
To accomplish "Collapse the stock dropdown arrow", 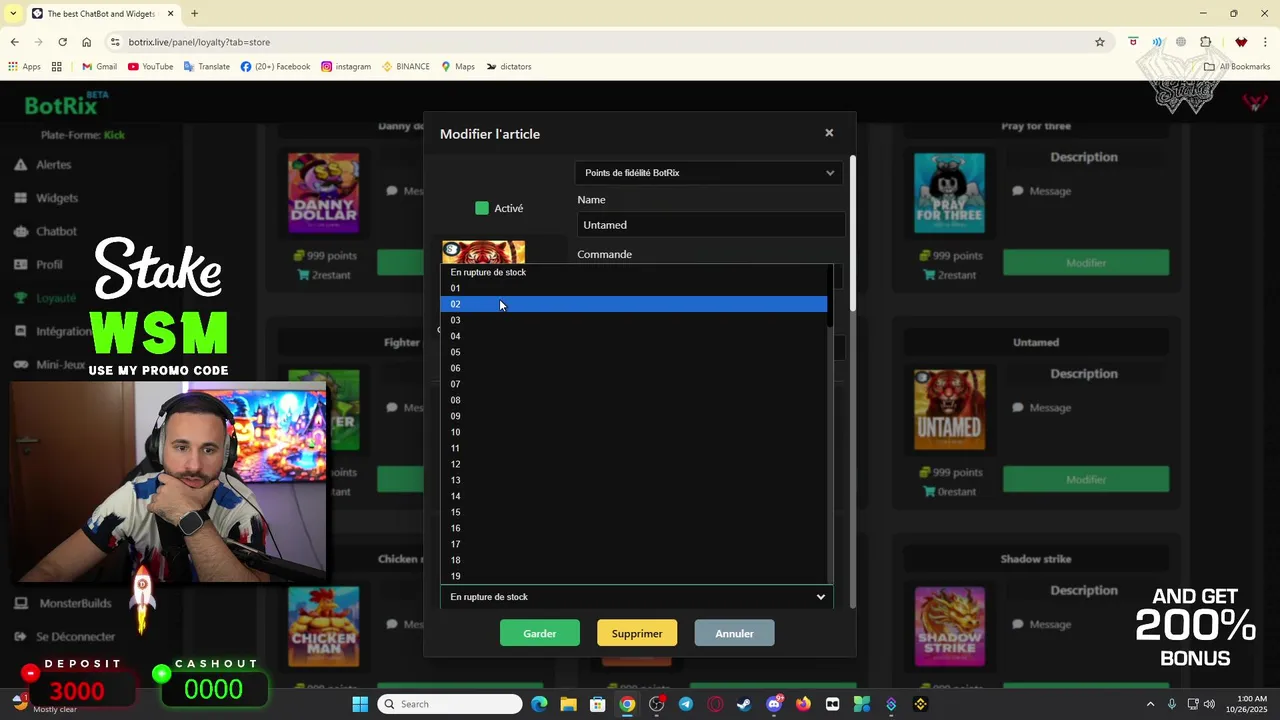I will tap(821, 597).
